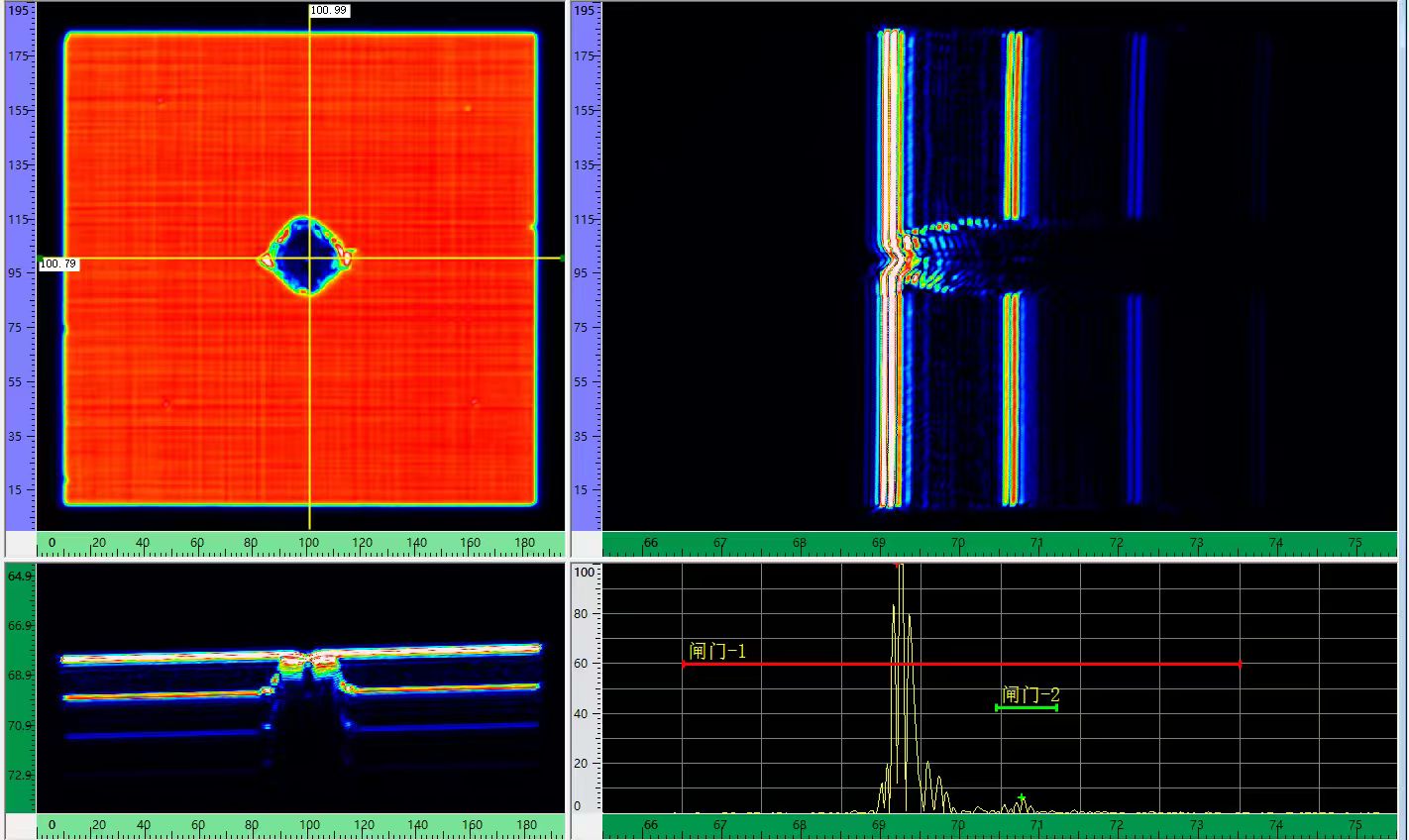Click the green plus peak marker in A-scan
The height and width of the screenshot is (840, 1409).
click(1022, 797)
